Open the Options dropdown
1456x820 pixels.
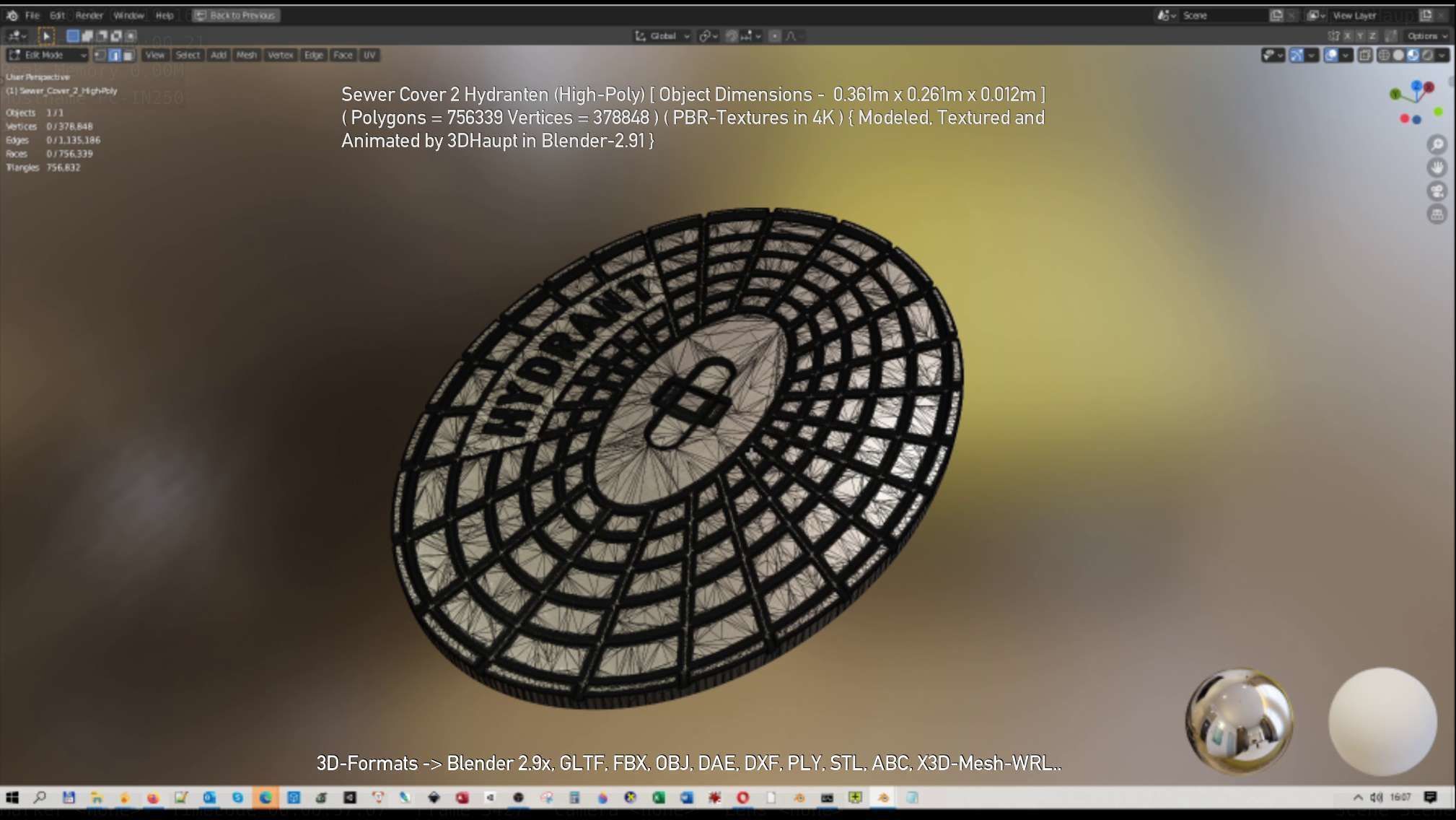click(1427, 35)
